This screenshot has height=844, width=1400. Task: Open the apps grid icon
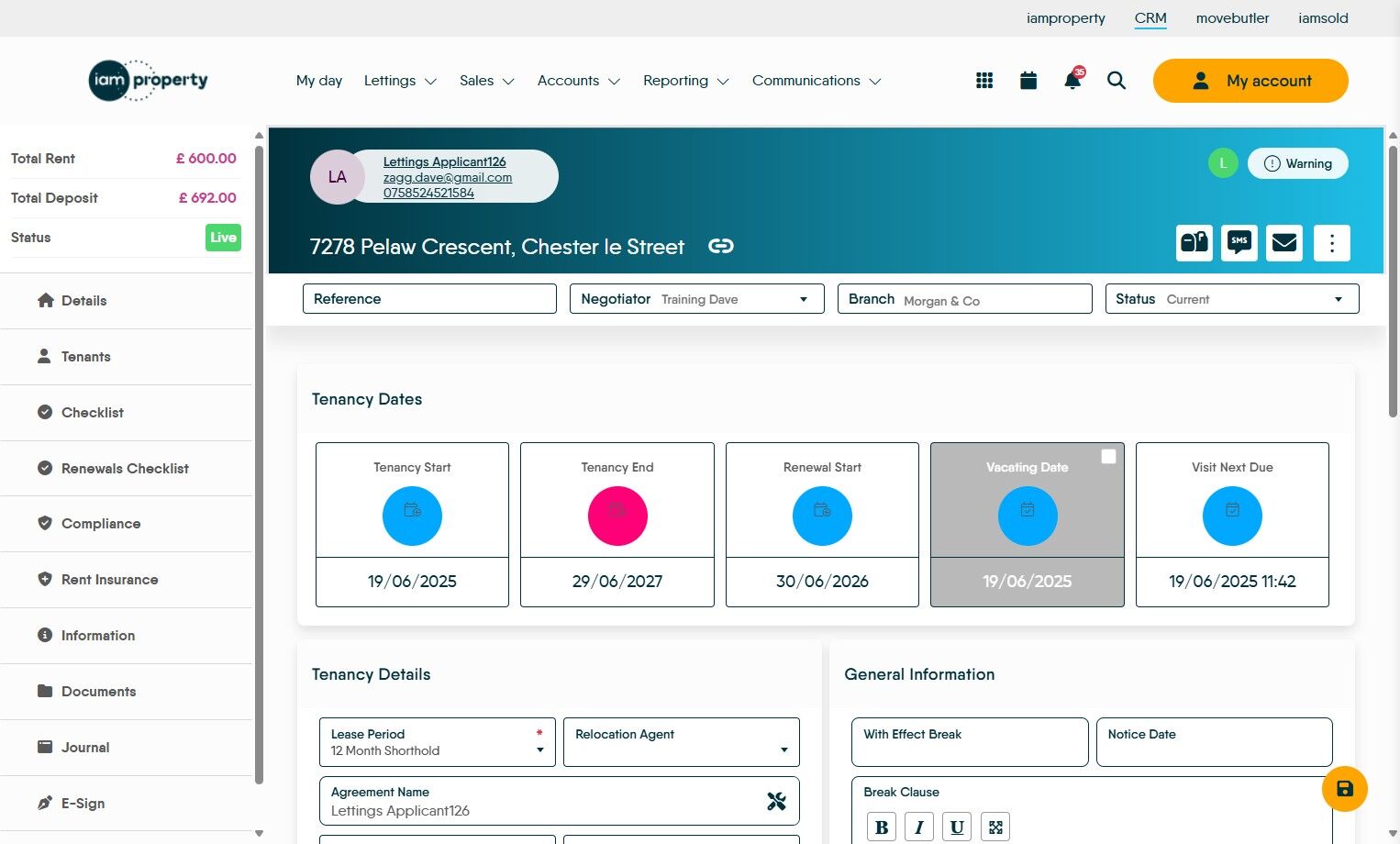point(984,81)
